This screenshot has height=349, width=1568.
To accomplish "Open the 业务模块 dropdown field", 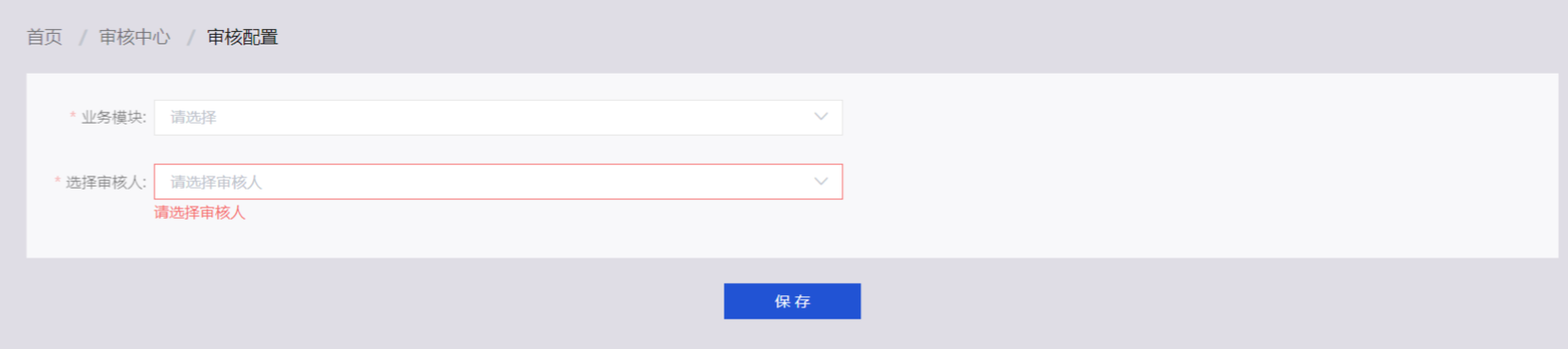I will pyautogui.click(x=498, y=117).
